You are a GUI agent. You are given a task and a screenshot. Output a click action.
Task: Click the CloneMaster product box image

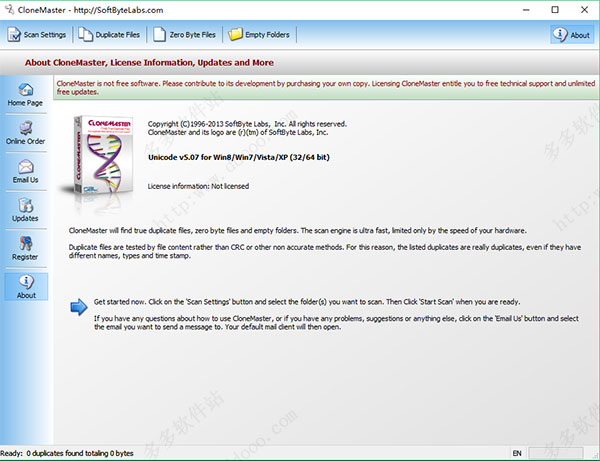pyautogui.click(x=103, y=156)
